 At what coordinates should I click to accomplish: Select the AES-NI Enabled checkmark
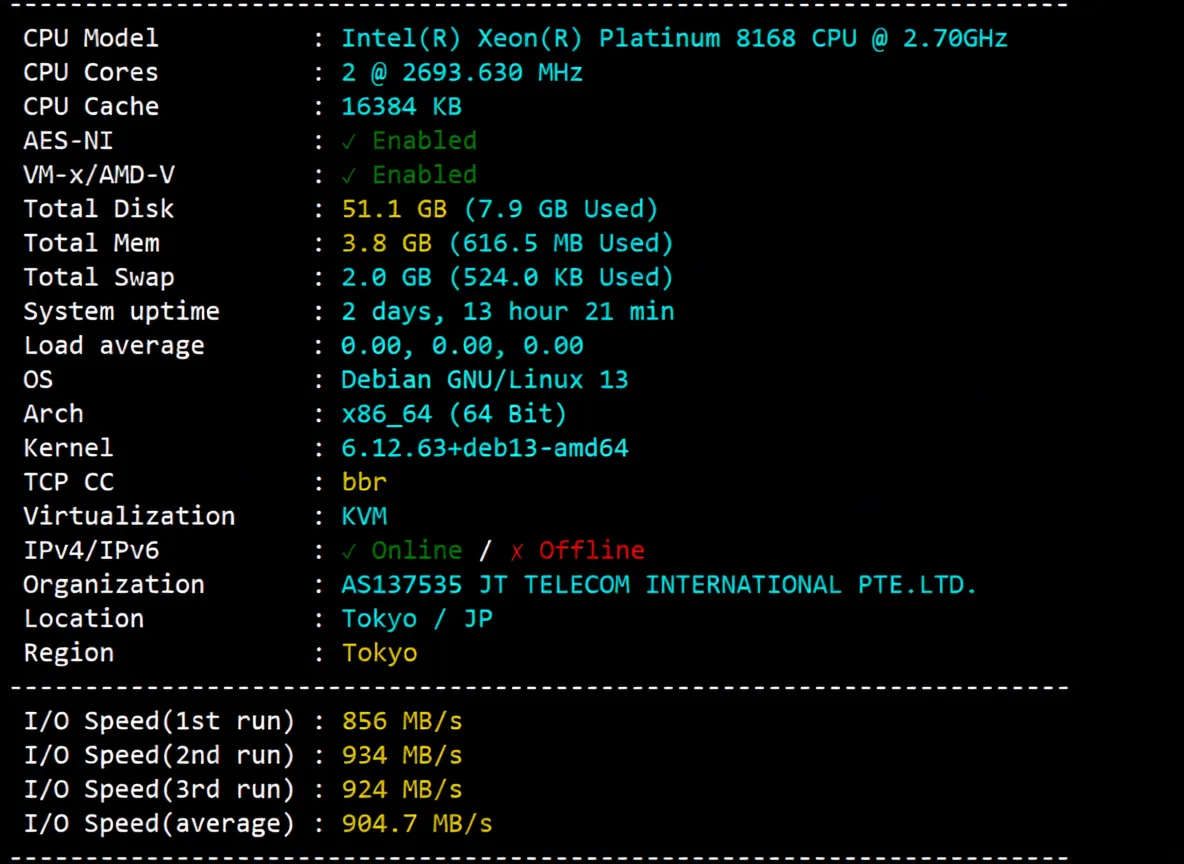click(349, 140)
